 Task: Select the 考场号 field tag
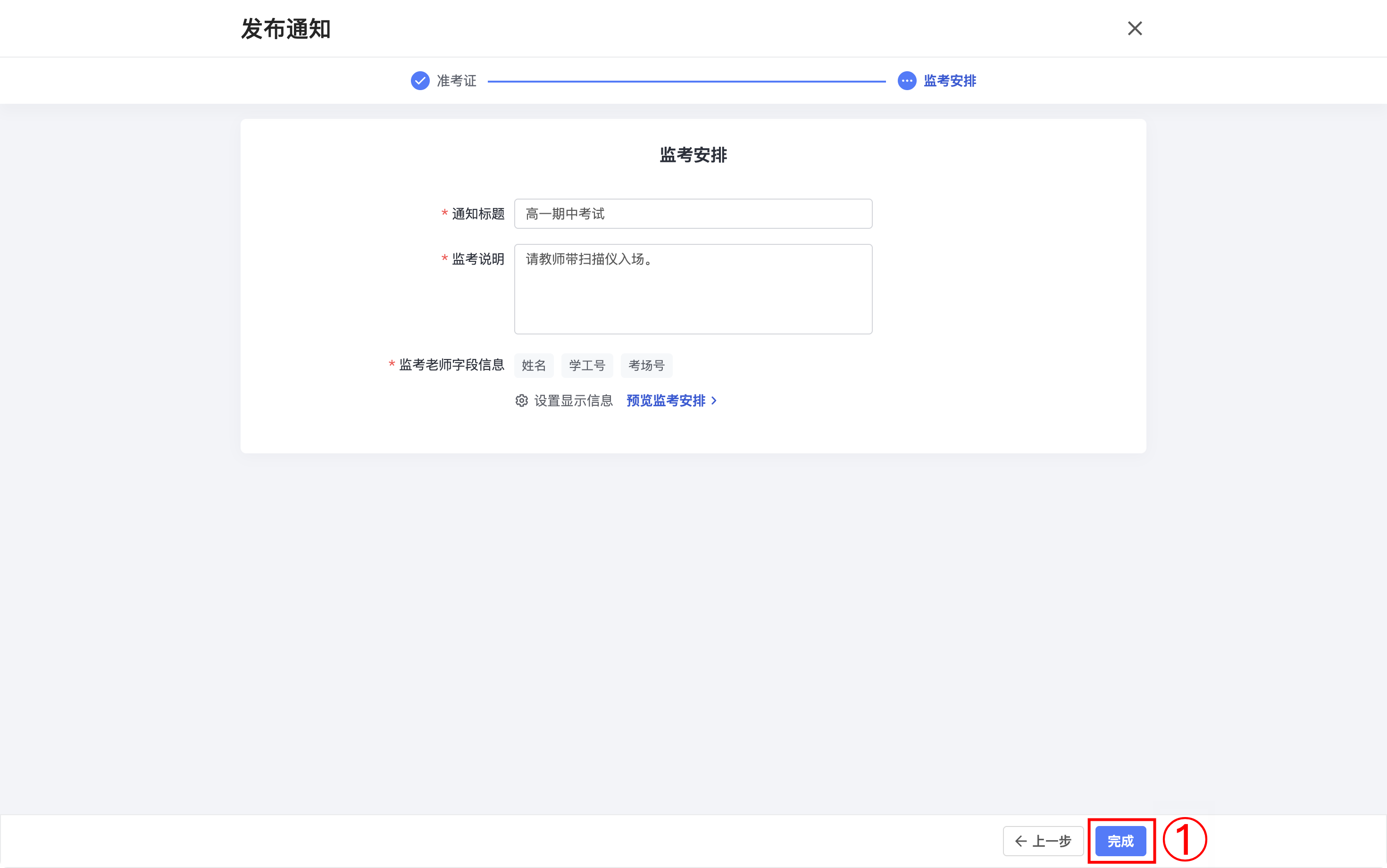[x=646, y=365]
